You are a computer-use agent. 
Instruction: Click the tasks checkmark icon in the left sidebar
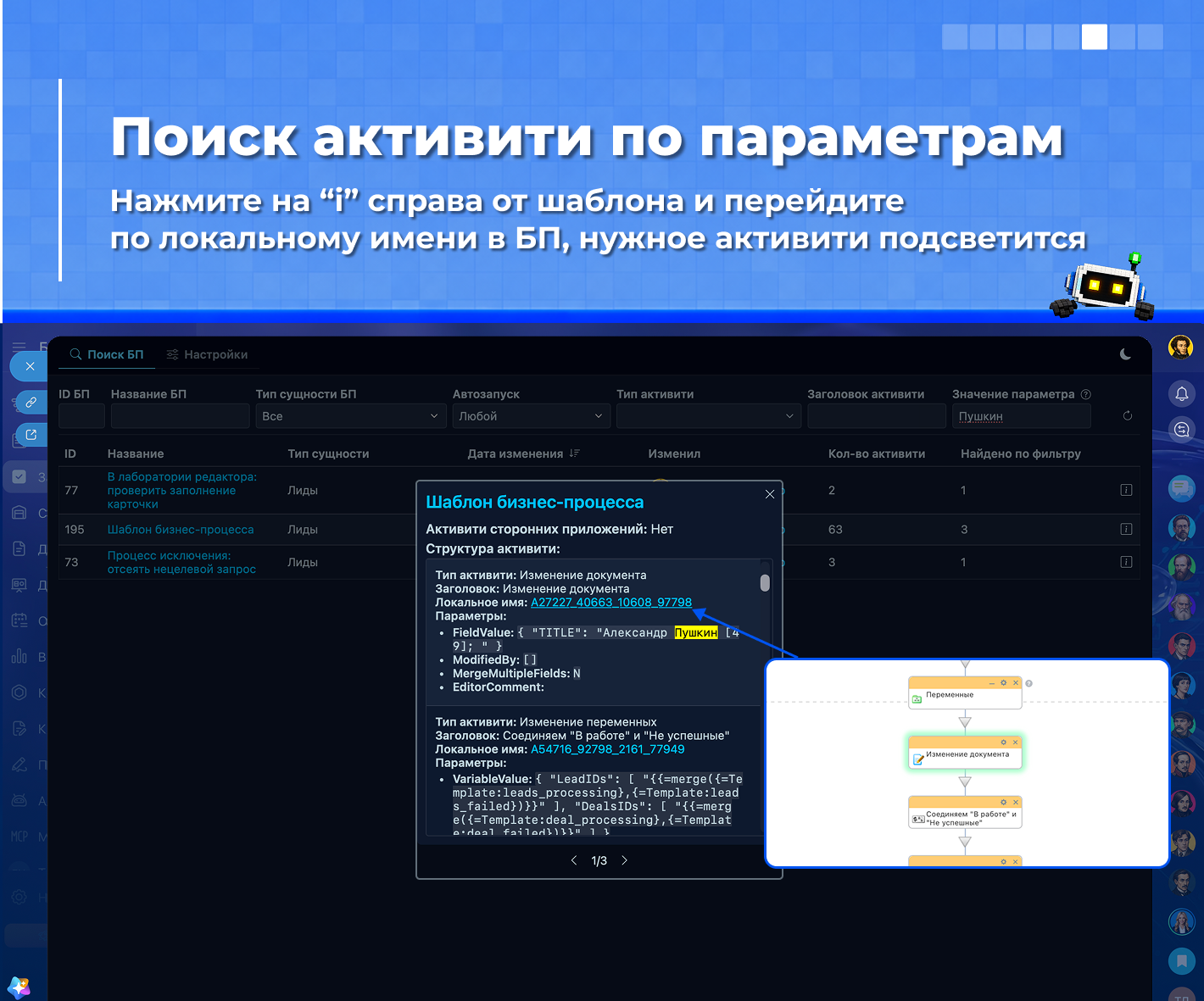click(19, 476)
